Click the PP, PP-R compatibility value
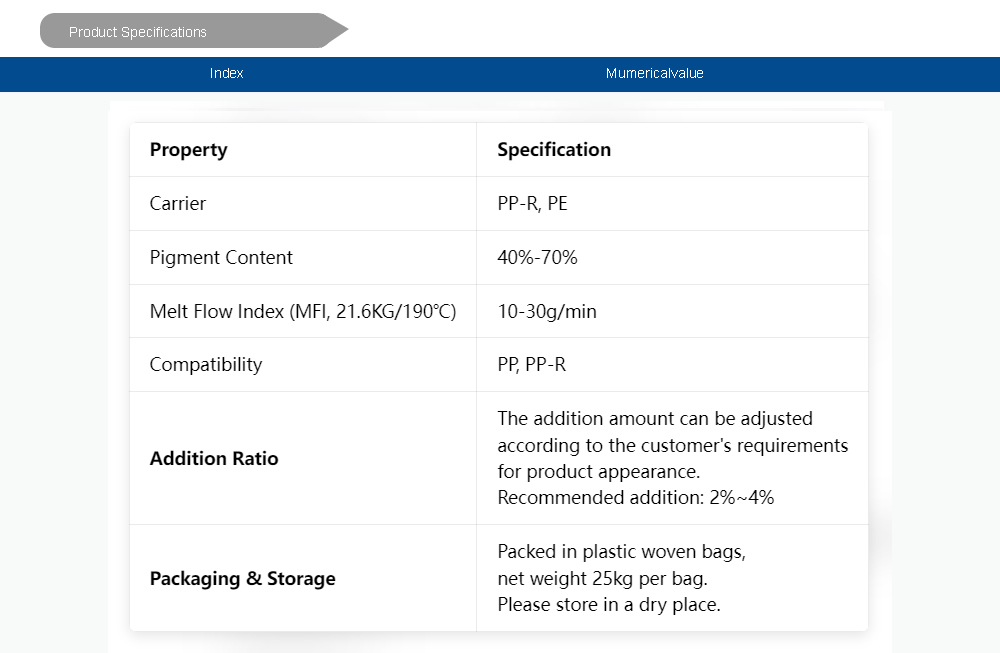This screenshot has width=1000, height=653. coord(532,365)
